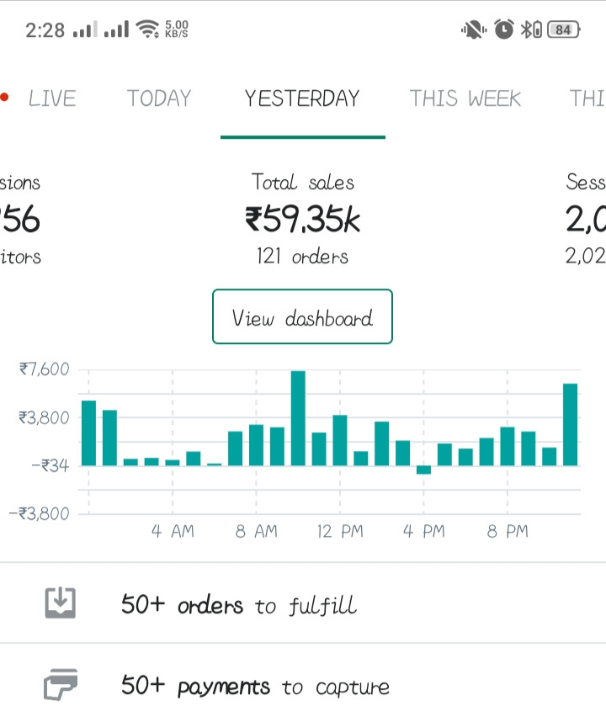Select the YESTERDAY tab
Image resolution: width=606 pixels, height=708 pixels.
[x=302, y=98]
